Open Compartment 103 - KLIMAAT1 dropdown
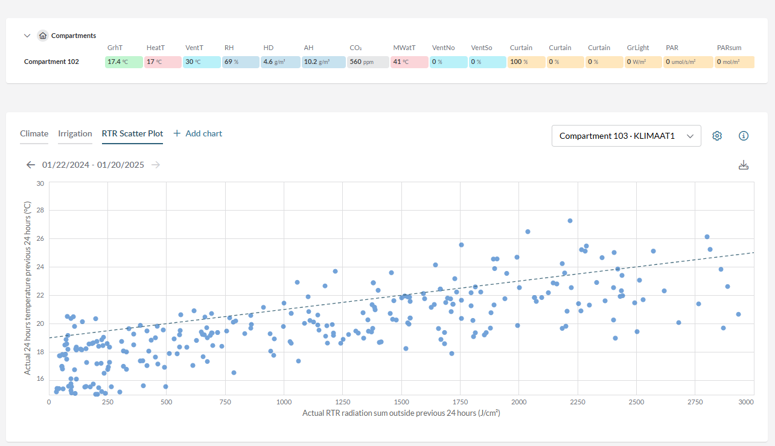 pyautogui.click(x=625, y=136)
